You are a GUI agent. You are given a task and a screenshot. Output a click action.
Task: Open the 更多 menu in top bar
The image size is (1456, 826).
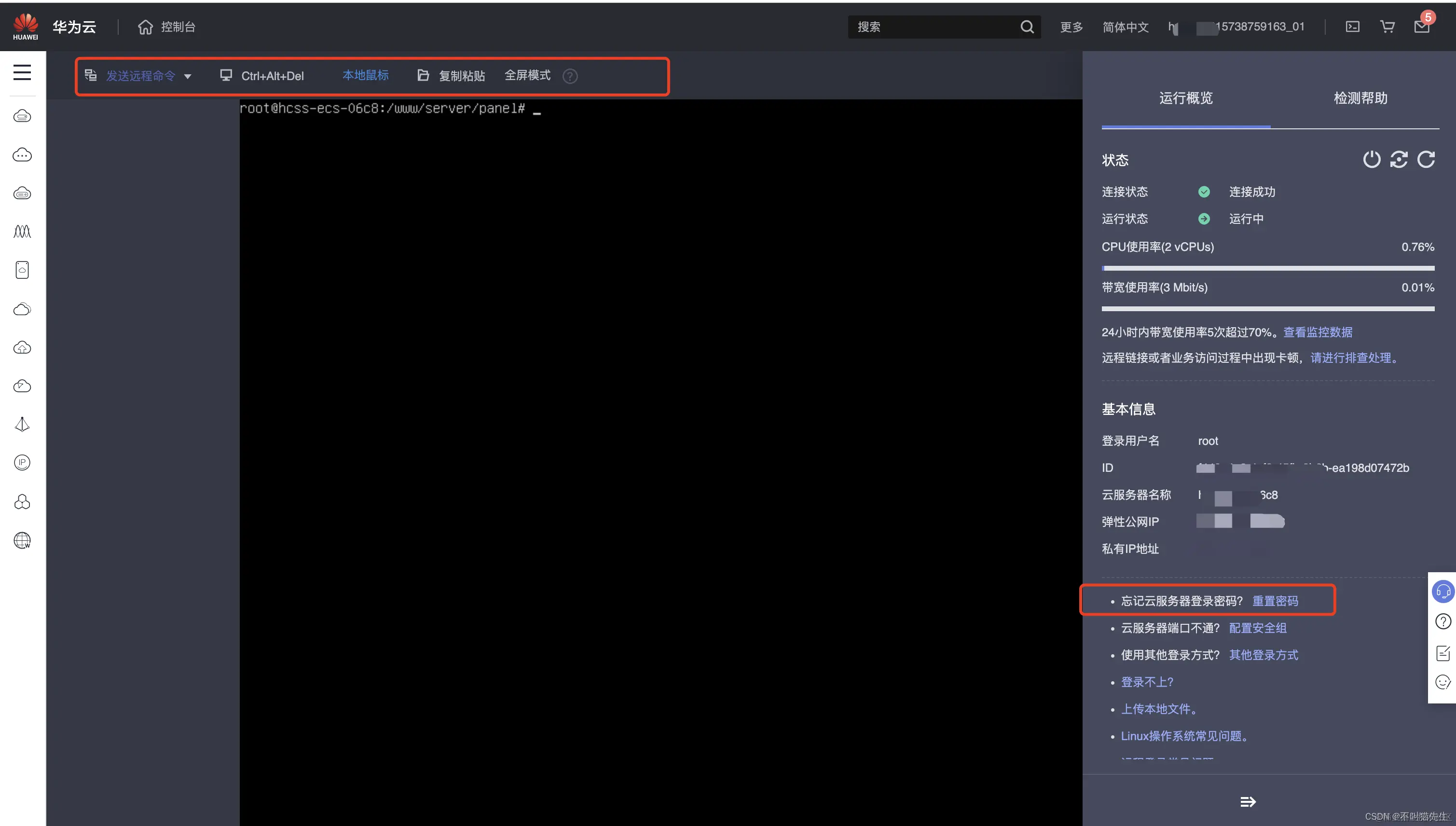pyautogui.click(x=1071, y=27)
